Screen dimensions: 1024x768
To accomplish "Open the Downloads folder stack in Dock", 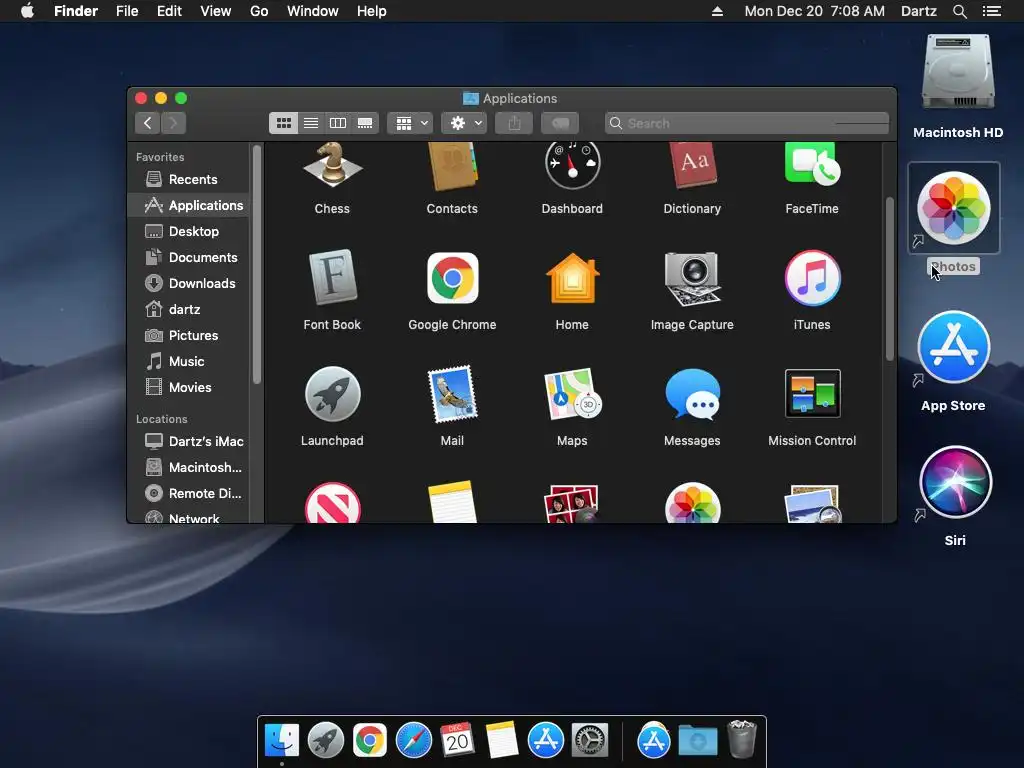I will (x=697, y=740).
